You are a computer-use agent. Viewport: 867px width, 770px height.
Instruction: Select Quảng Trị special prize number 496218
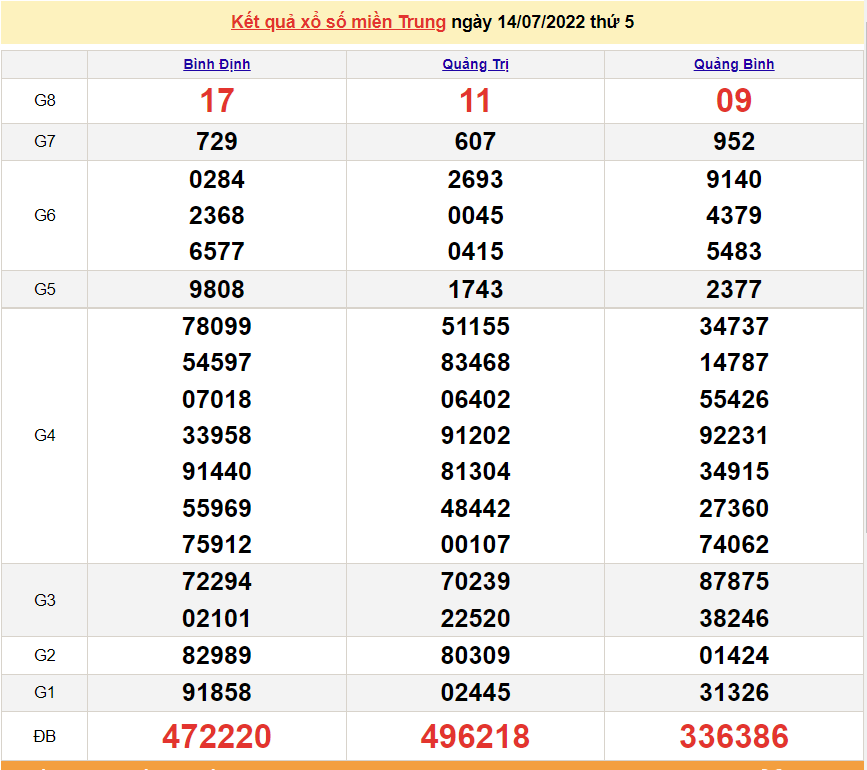475,737
